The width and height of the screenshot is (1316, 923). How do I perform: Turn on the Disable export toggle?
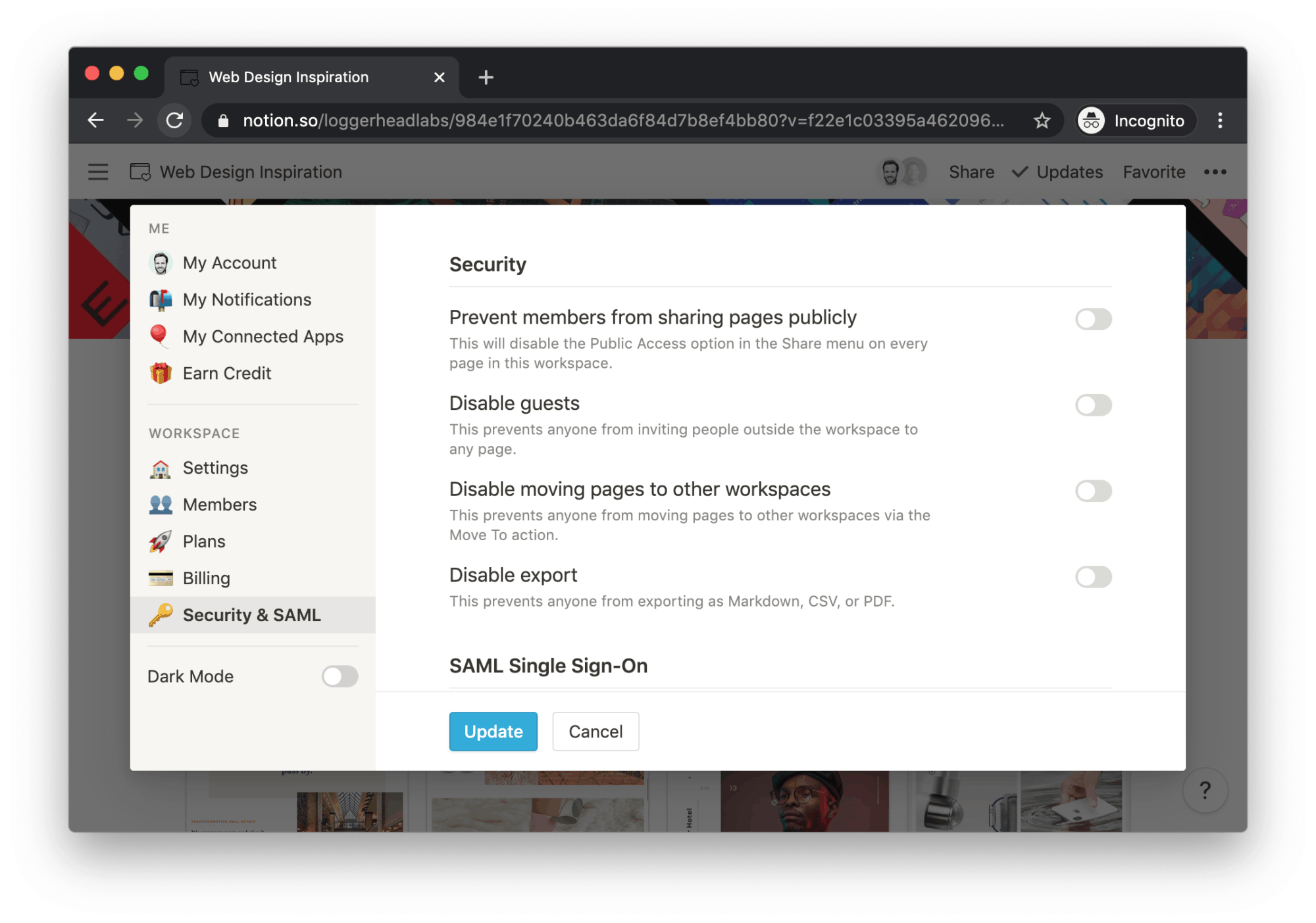(x=1093, y=577)
